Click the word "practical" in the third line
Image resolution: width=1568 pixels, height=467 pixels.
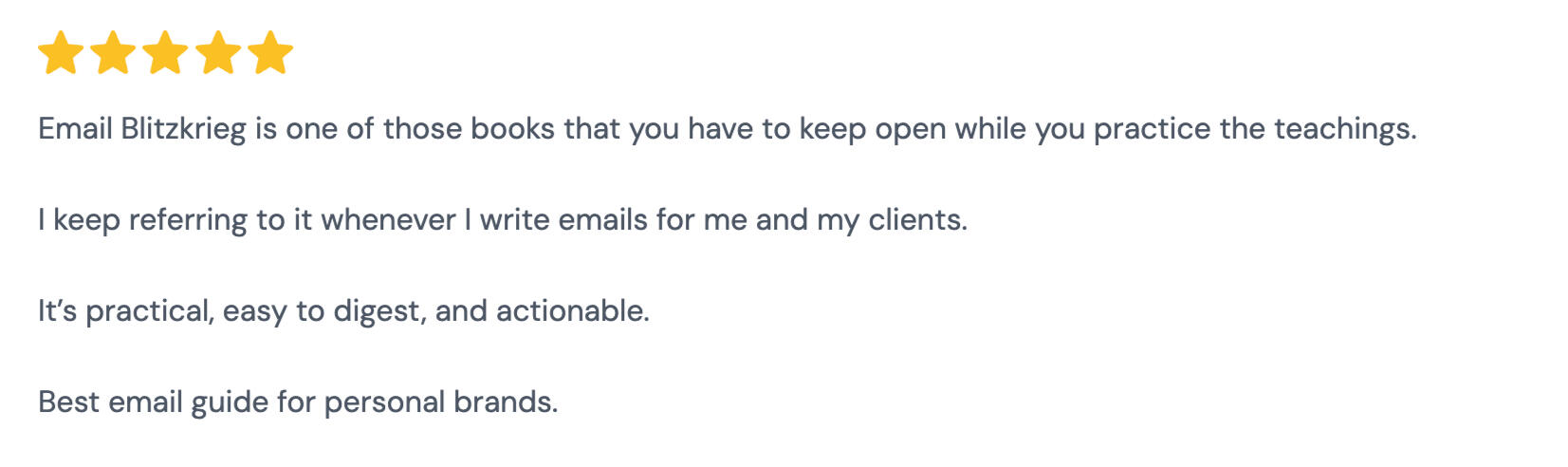(149, 311)
